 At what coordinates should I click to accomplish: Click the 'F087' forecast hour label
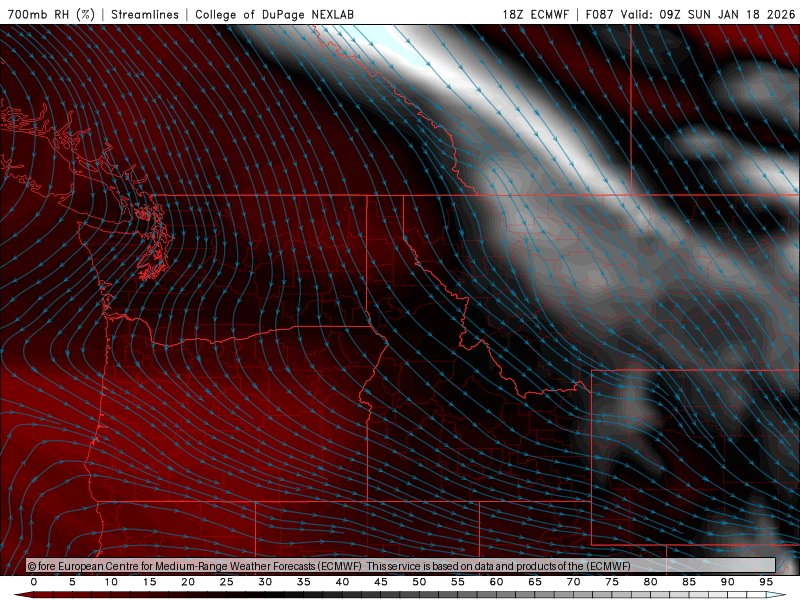click(599, 14)
